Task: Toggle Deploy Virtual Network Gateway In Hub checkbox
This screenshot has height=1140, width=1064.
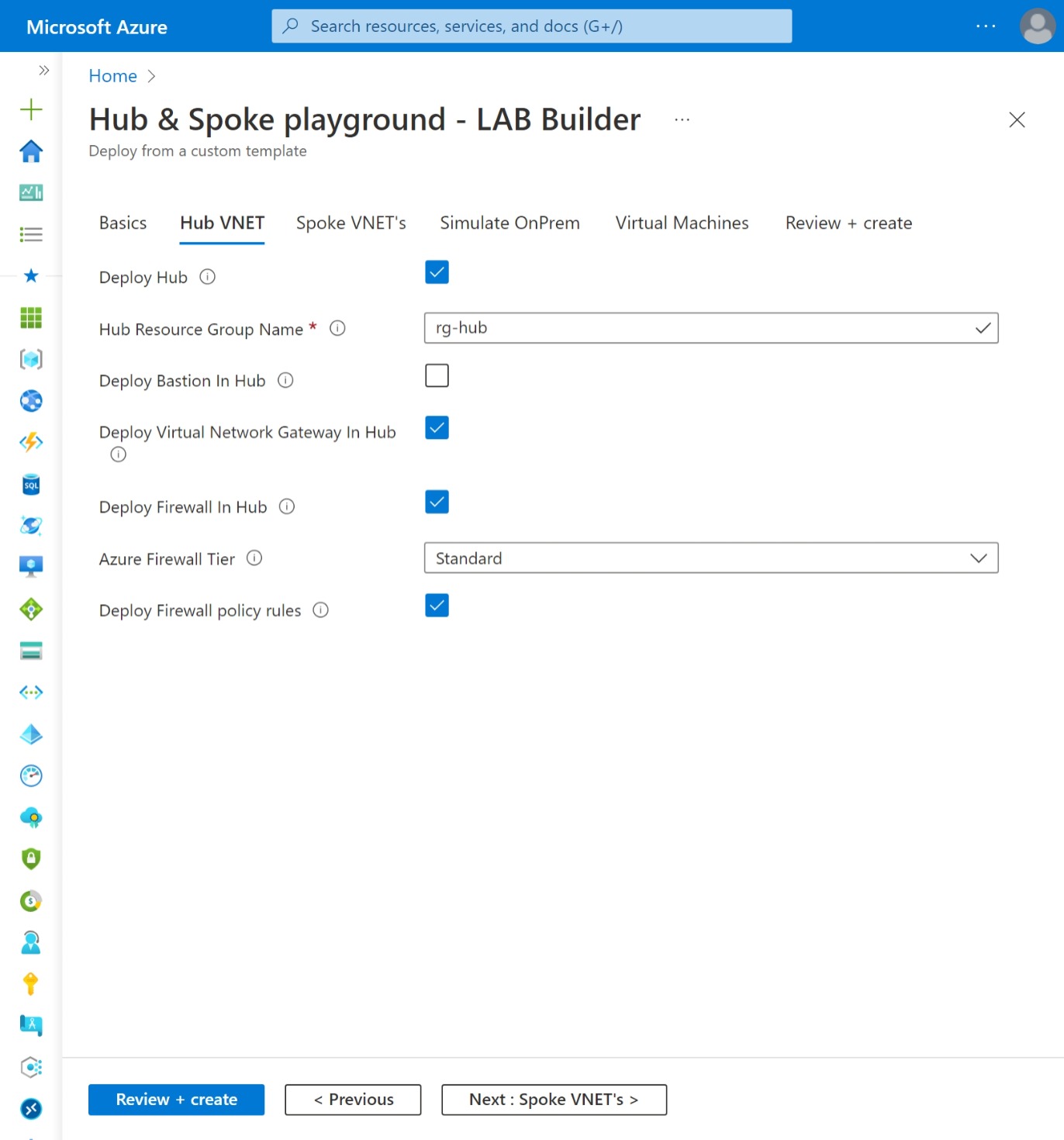Action: 437,427
